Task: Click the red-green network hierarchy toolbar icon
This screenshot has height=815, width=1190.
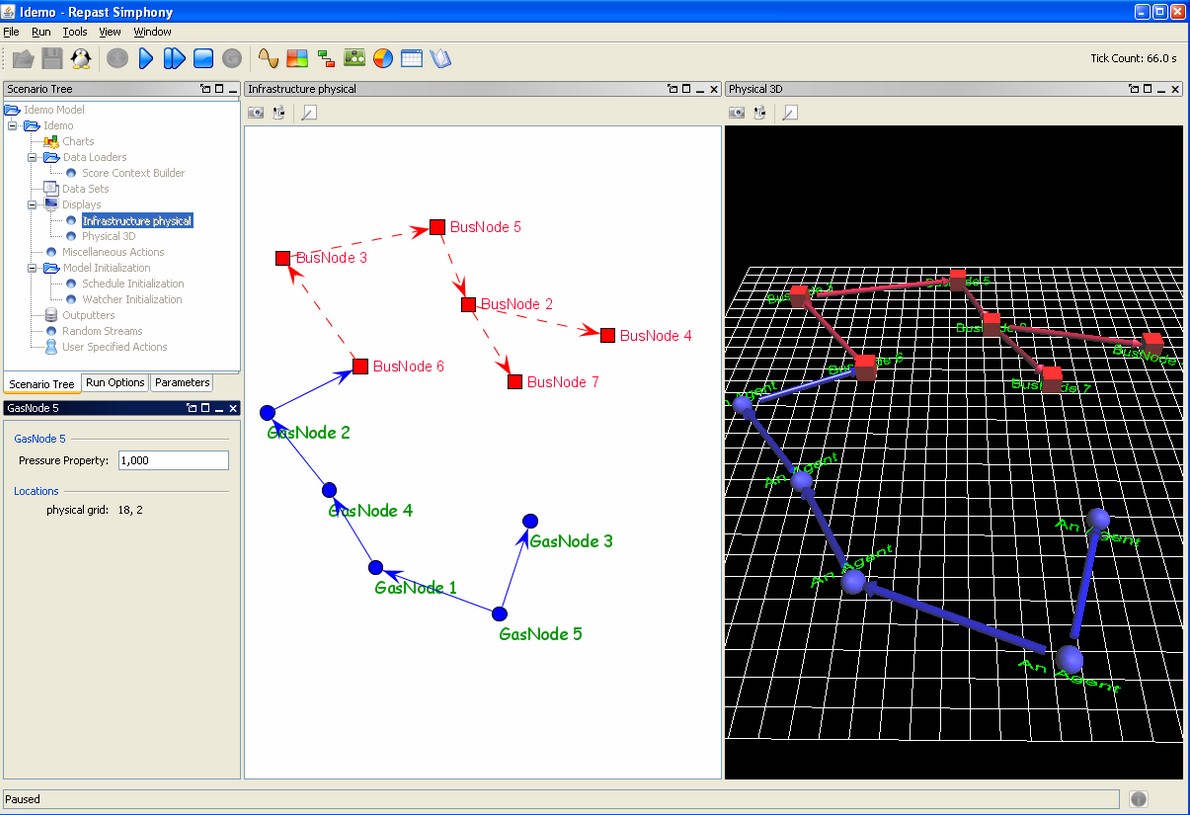Action: [326, 59]
